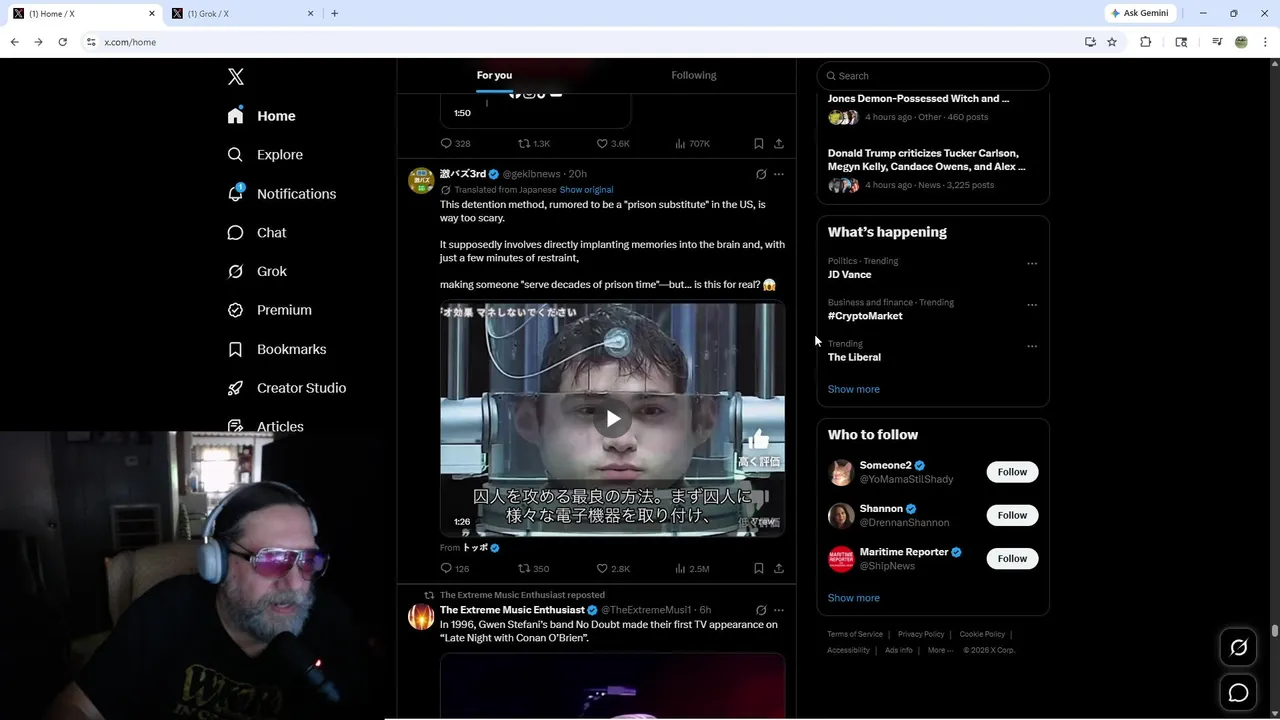Switch to the Grok / X browser tab
1280x720 pixels.
coord(242,13)
